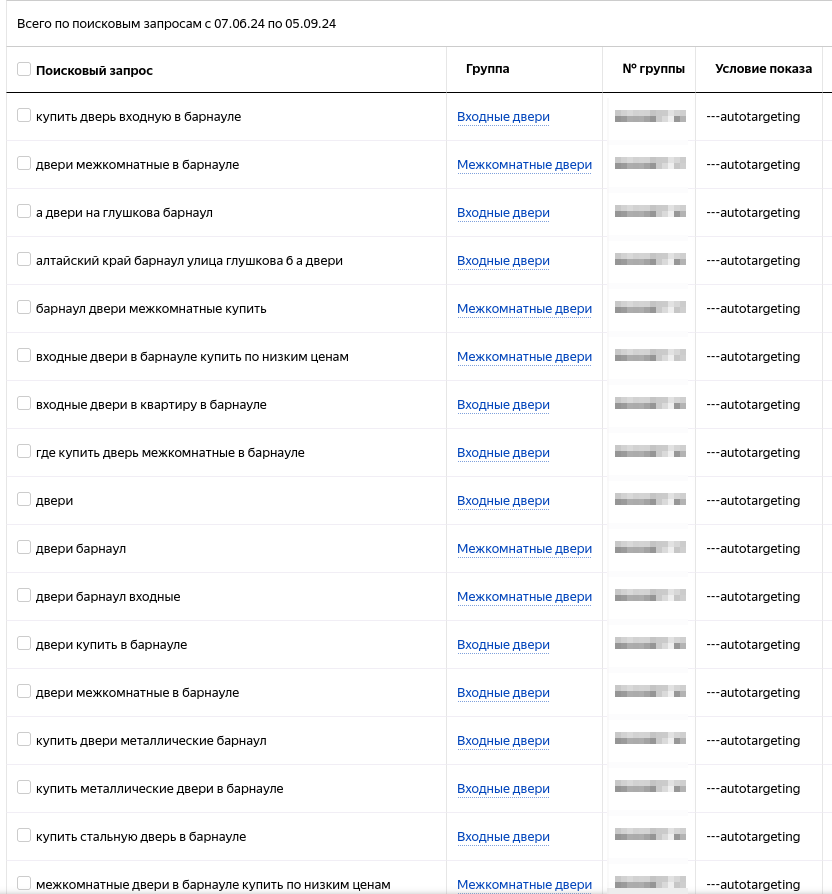Click the Поисковый запрос column header label
This screenshot has height=894, width=832.
coord(94,70)
